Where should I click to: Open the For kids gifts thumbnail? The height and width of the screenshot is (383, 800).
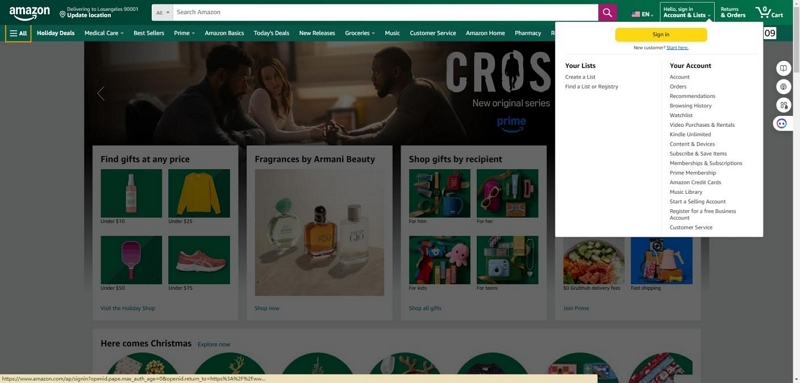coord(439,260)
